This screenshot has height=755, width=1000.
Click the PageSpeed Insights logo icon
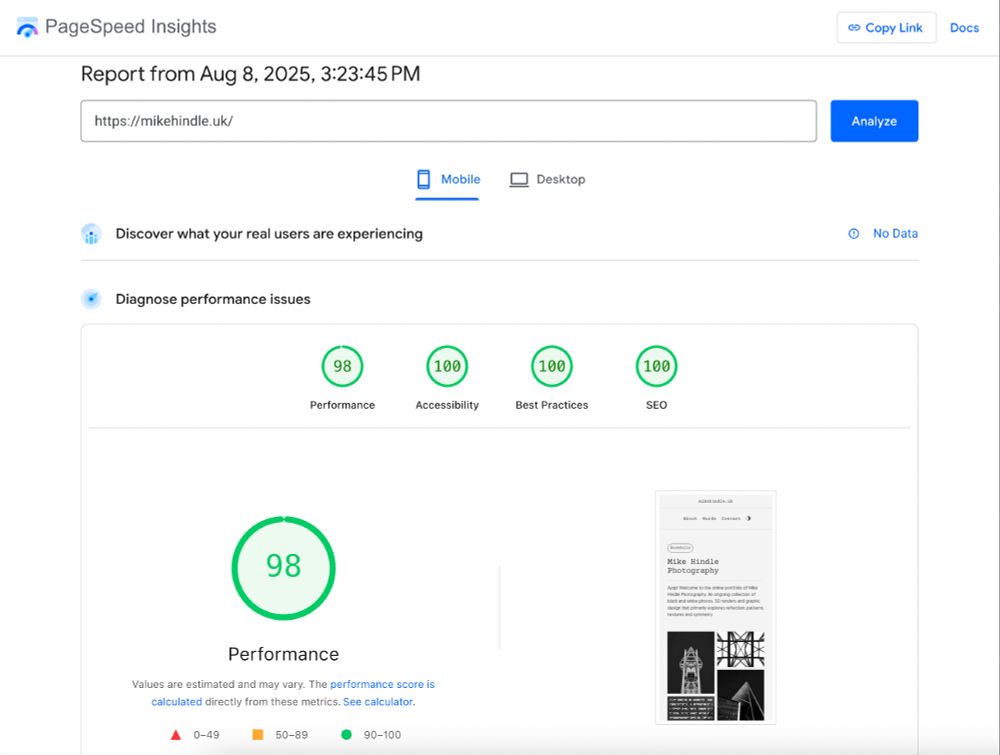(27, 27)
